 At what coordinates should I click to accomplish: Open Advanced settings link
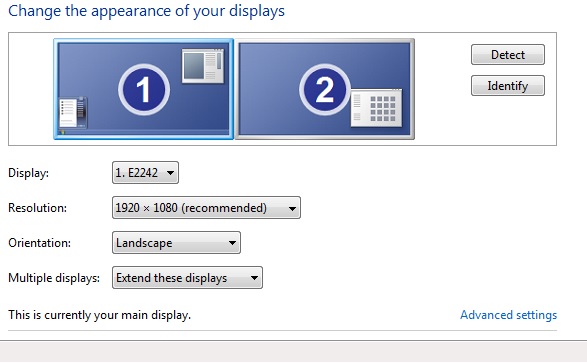(x=508, y=315)
